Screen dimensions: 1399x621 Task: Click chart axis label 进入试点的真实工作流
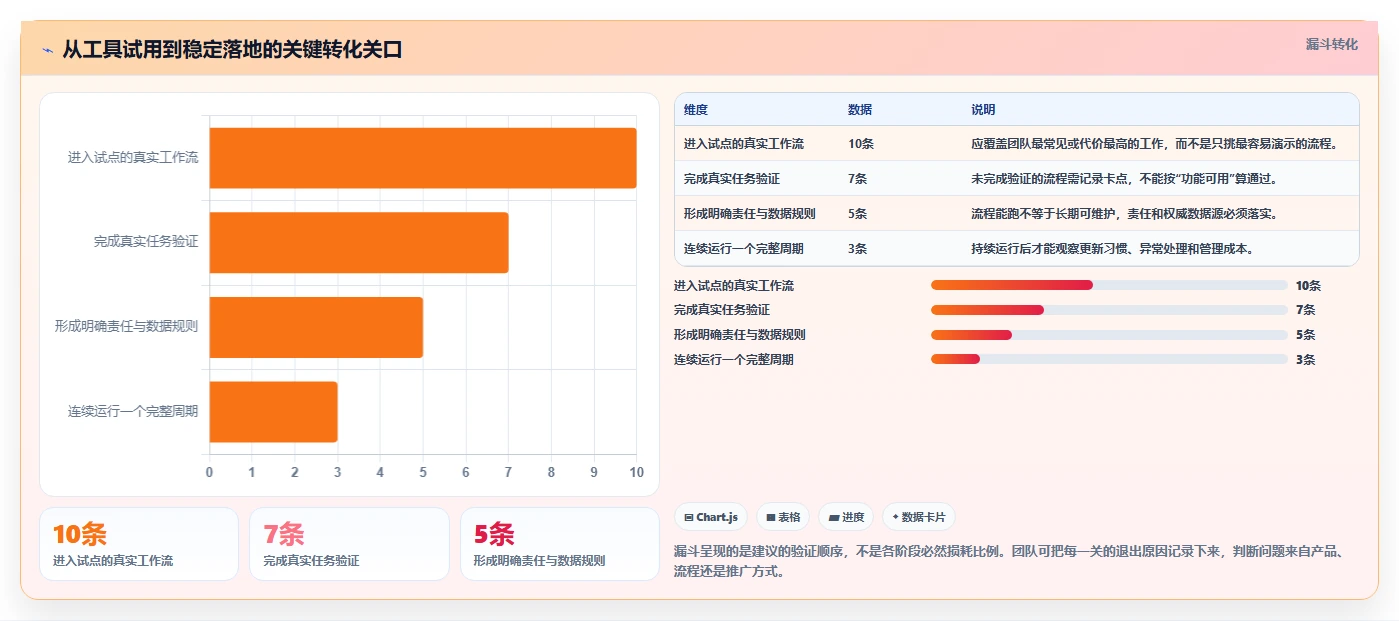pyautogui.click(x=133, y=158)
